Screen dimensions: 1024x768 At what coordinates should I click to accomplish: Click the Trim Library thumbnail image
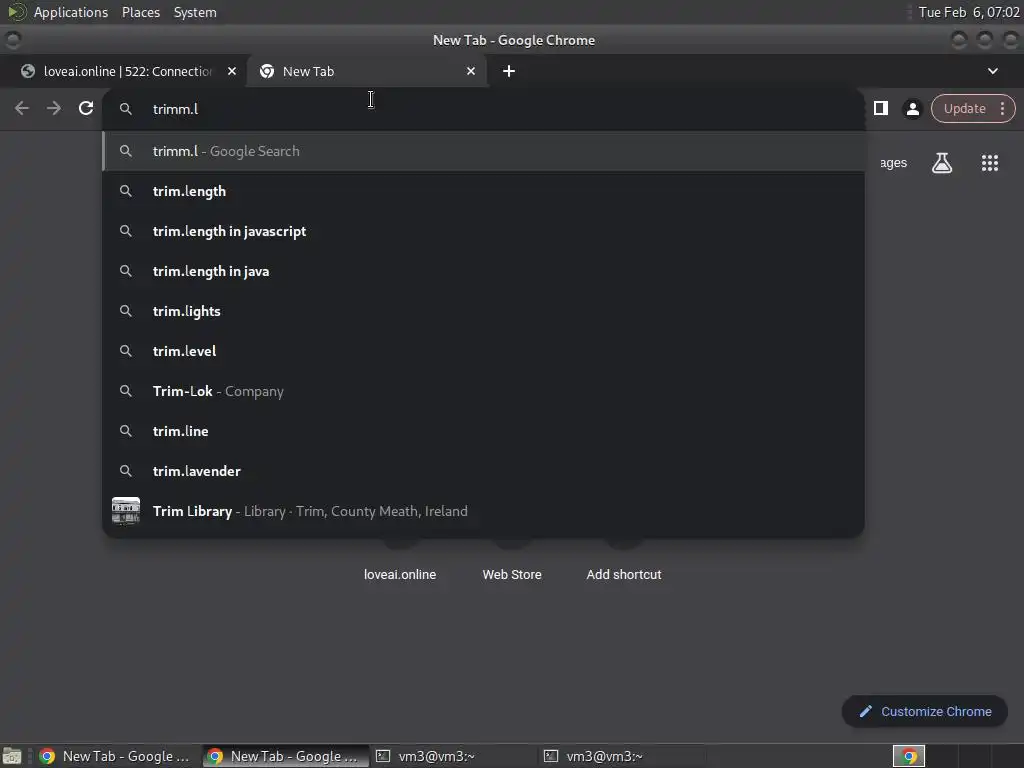click(126, 511)
